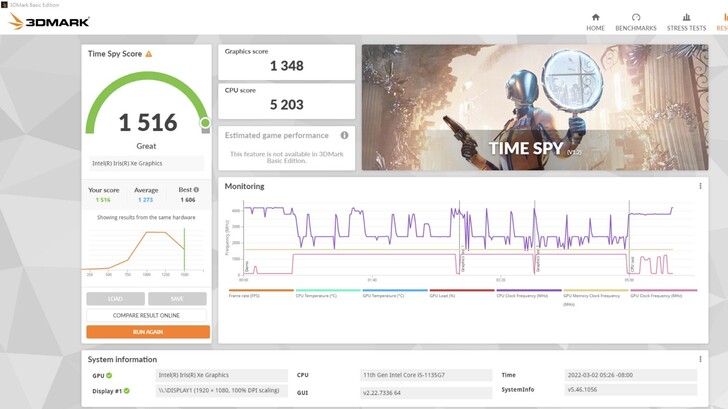This screenshot has height=409, width=728.
Task: Click the info icon next to Best
Action: 196,189
